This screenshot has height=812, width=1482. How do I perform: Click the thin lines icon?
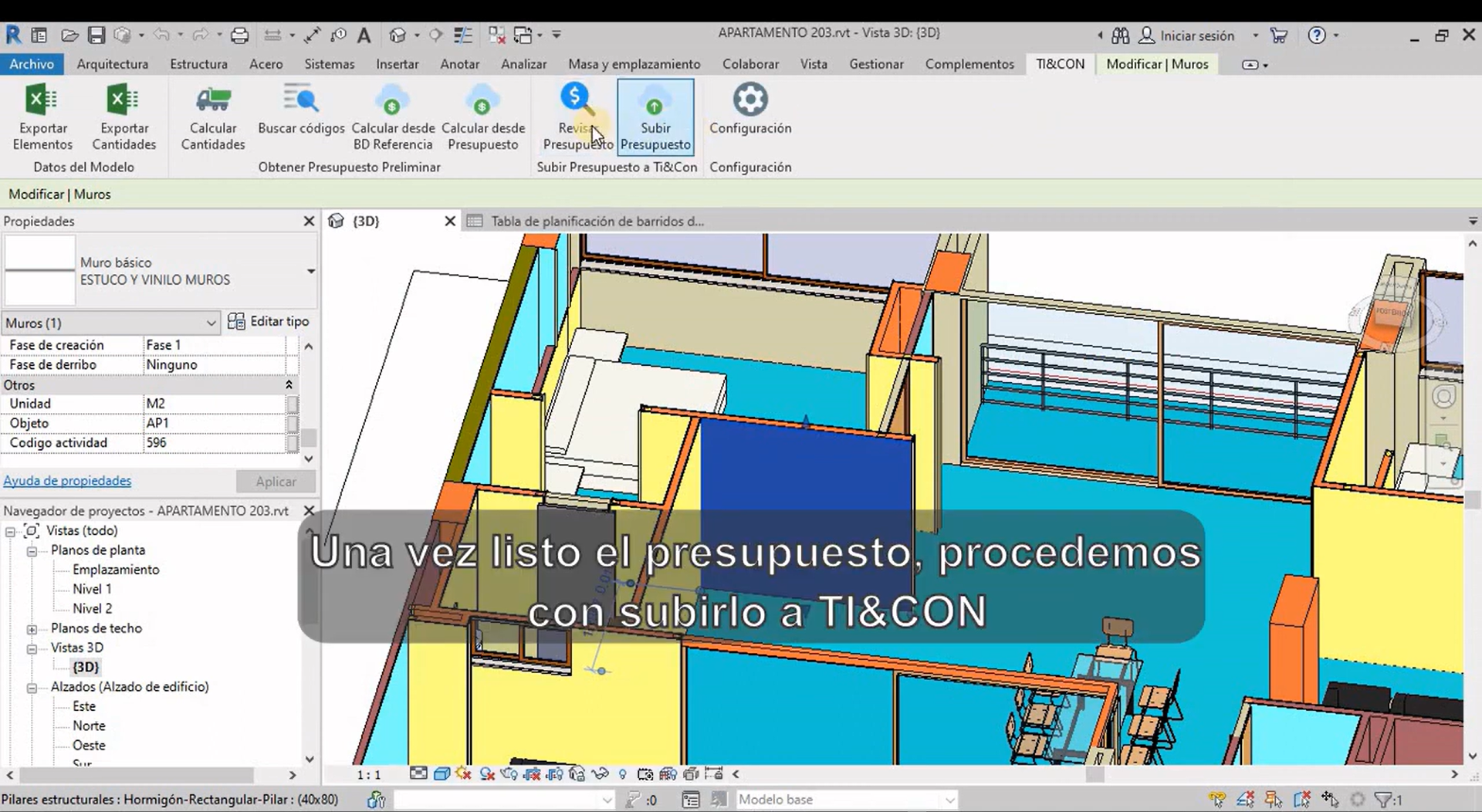pyautogui.click(x=463, y=35)
